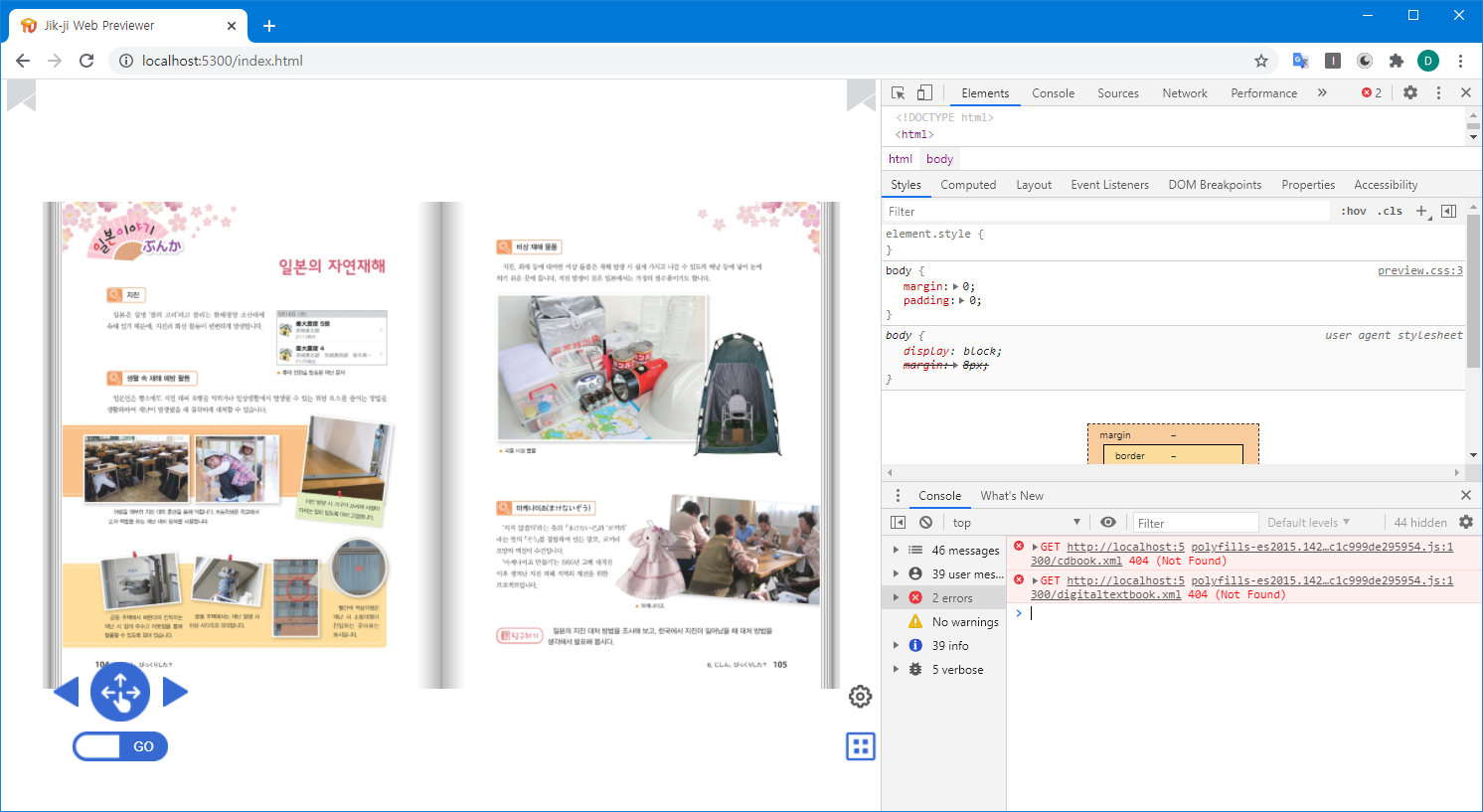Clear the console using the block icon
The width and height of the screenshot is (1483, 812).
925,521
